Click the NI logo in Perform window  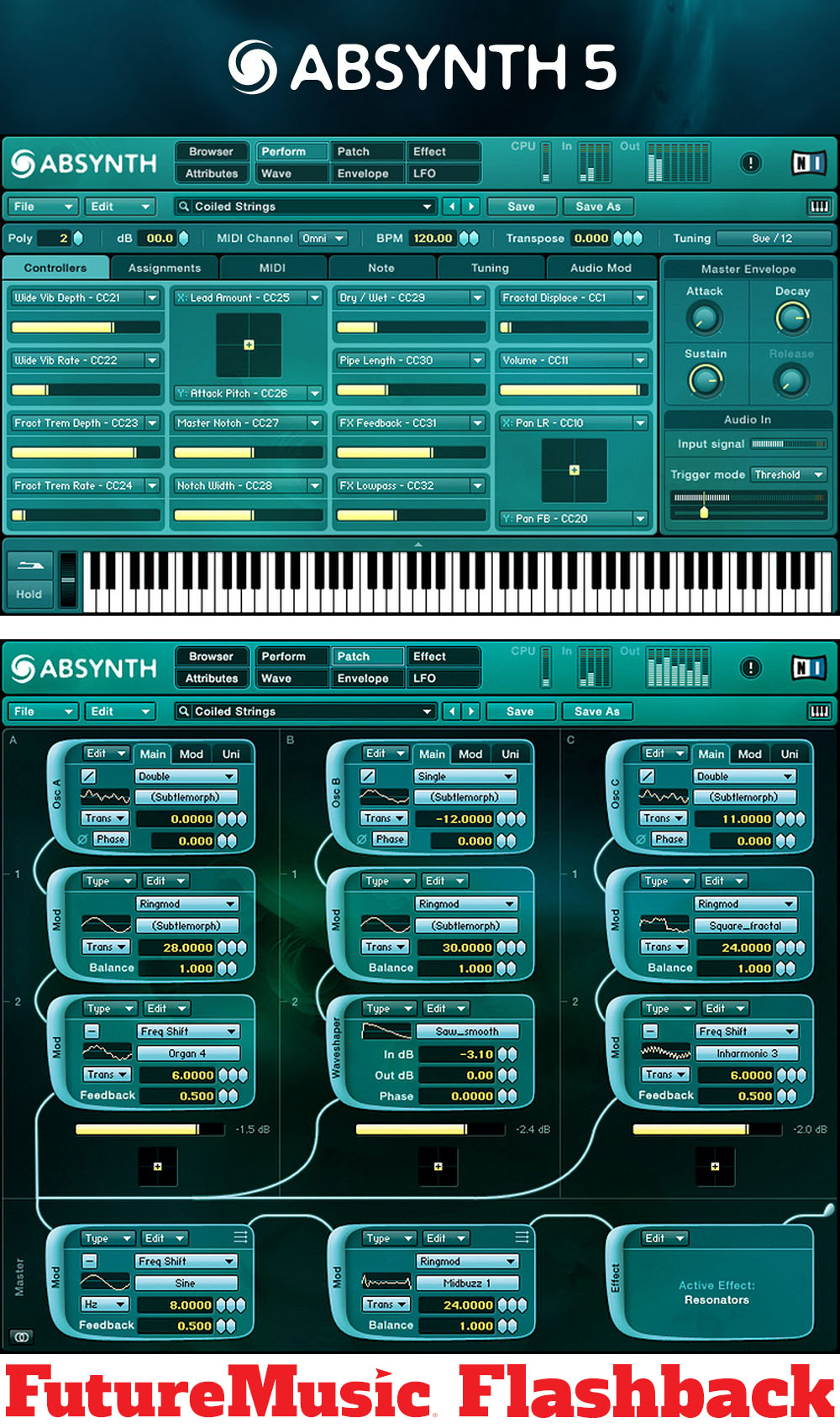808,163
